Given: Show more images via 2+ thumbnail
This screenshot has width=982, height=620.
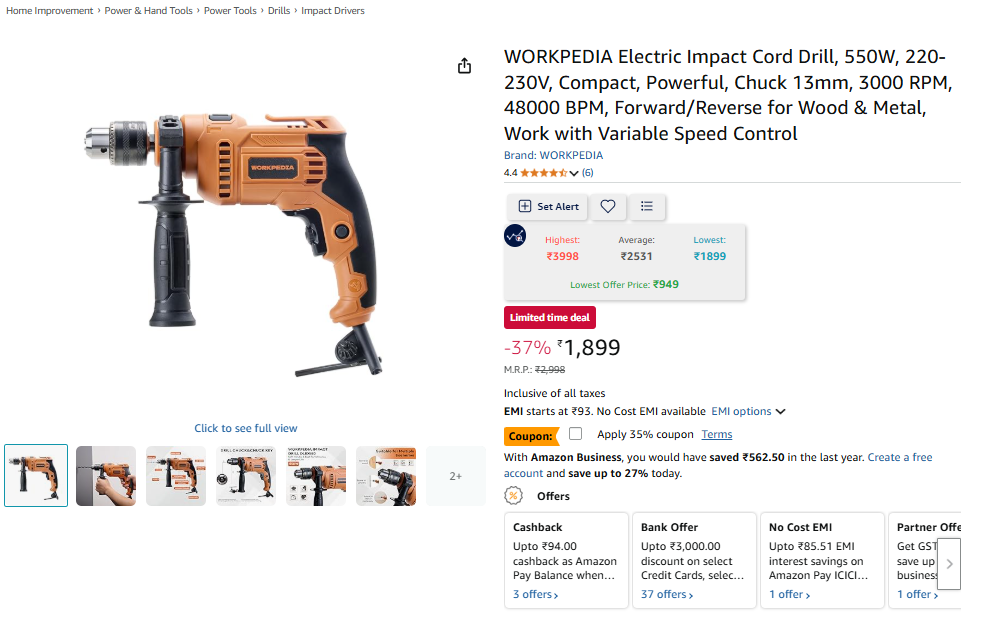Looking at the screenshot, I should tap(455, 476).
